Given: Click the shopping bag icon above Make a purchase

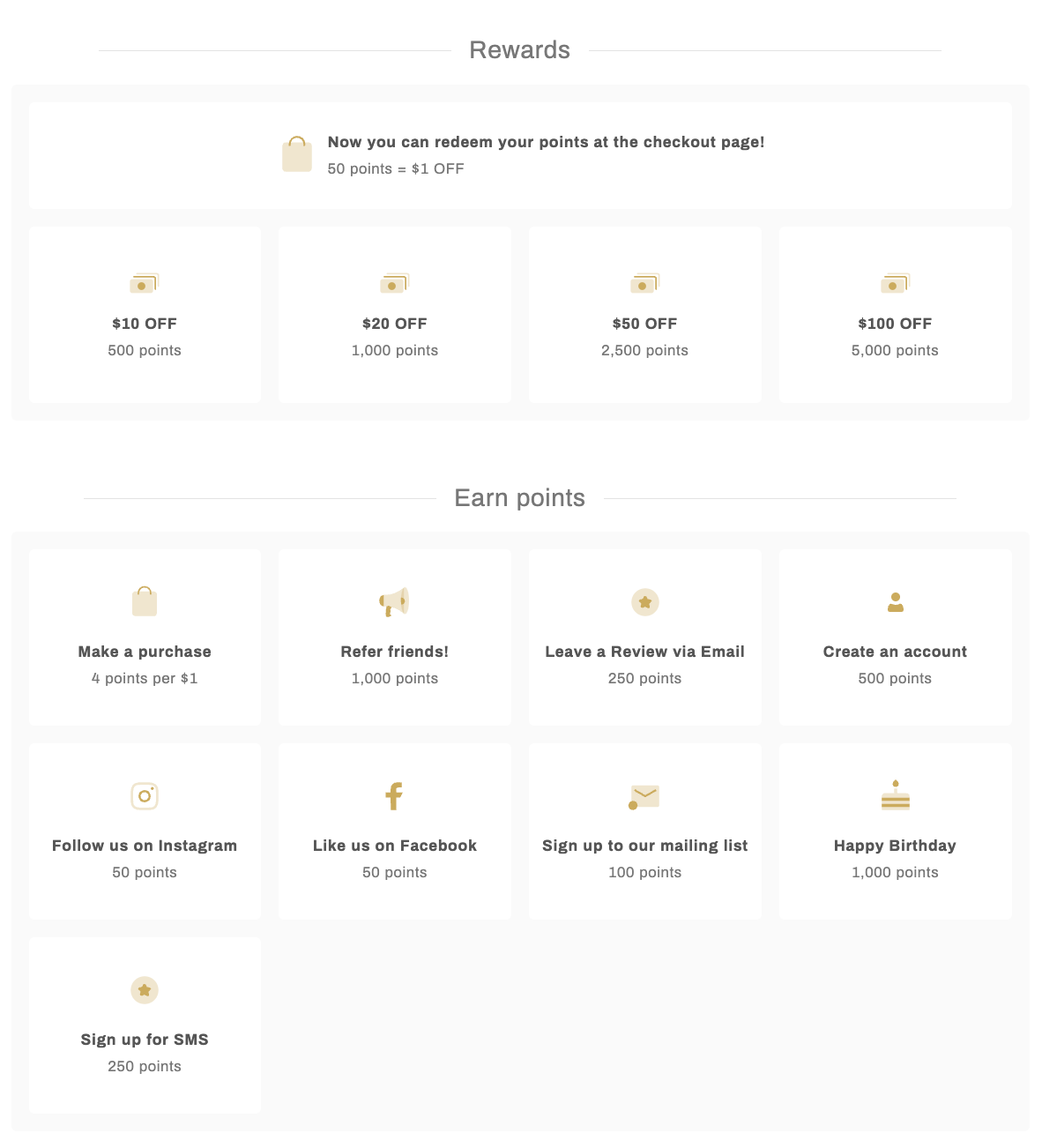Looking at the screenshot, I should pyautogui.click(x=145, y=601).
